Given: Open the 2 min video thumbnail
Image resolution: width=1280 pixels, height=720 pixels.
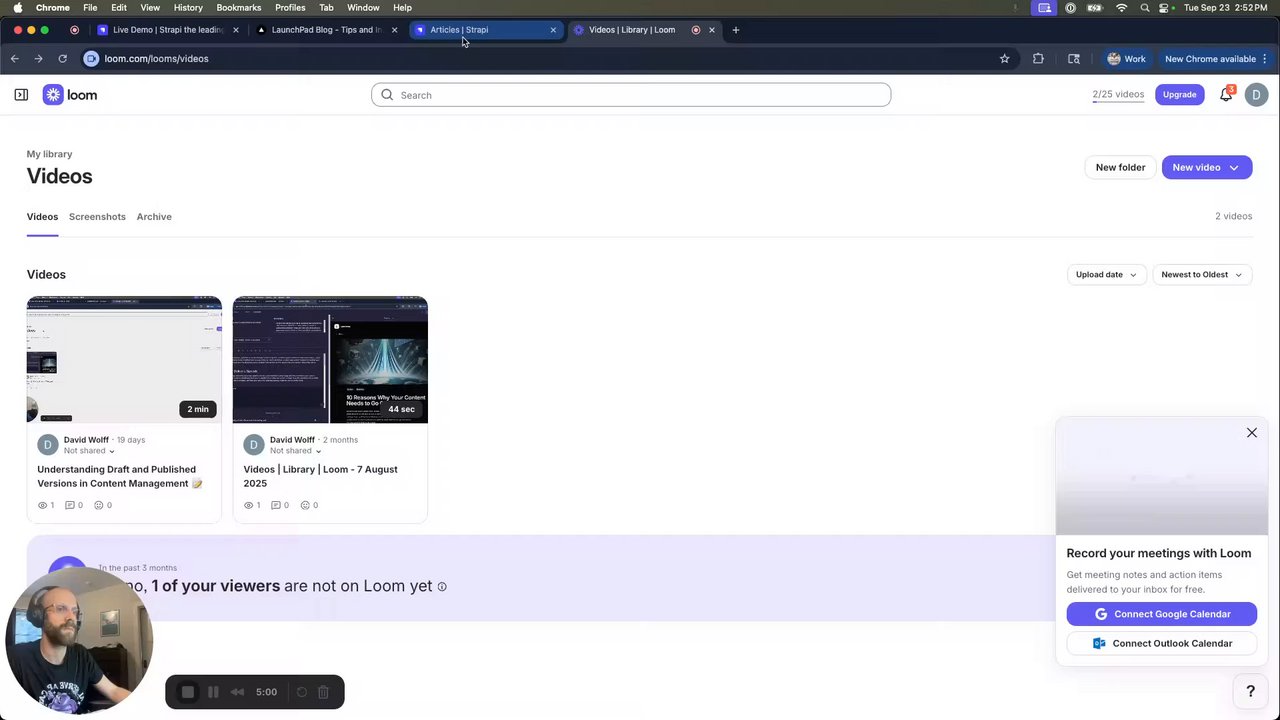Looking at the screenshot, I should [x=124, y=360].
